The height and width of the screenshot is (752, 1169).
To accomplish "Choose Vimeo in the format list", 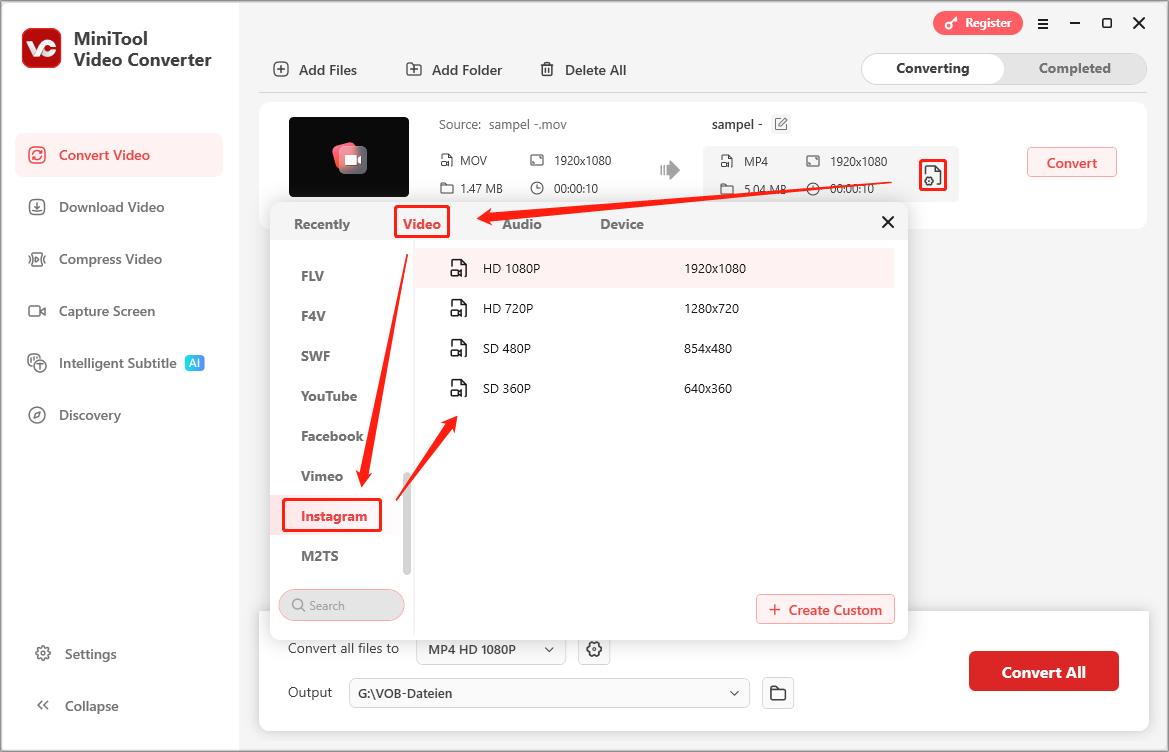I will 322,476.
